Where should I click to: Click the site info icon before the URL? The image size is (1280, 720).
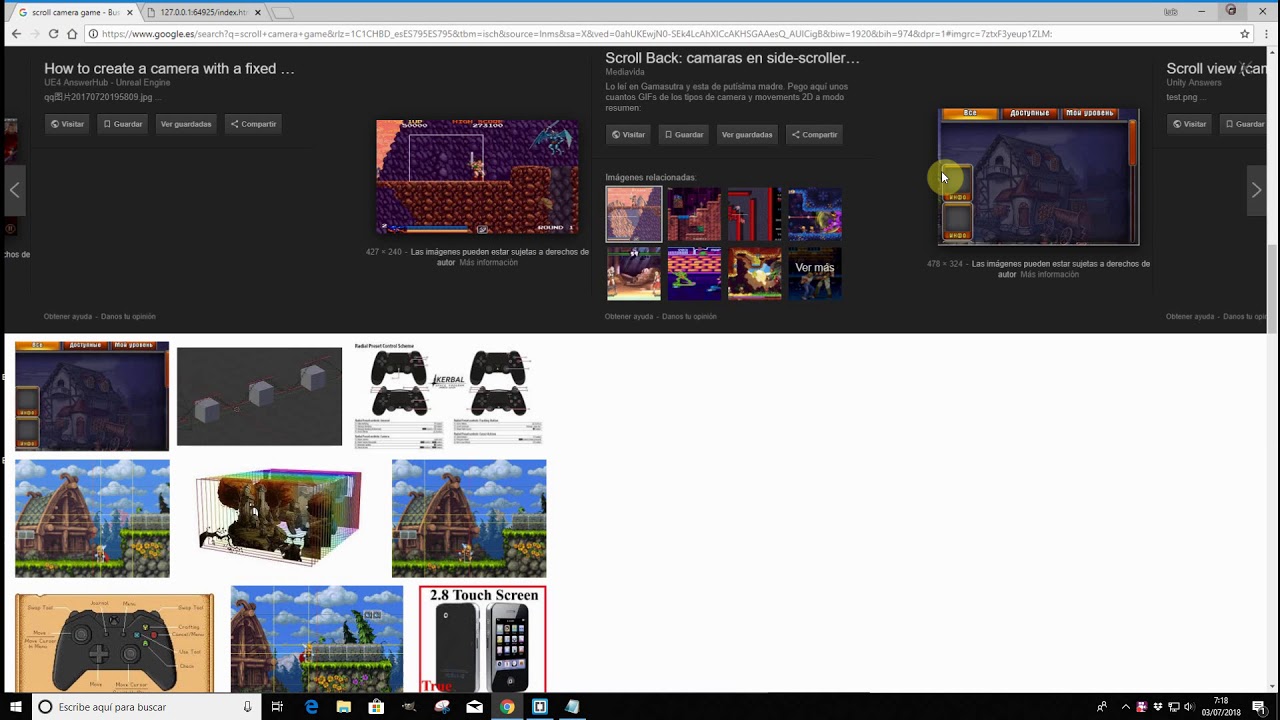(x=93, y=34)
